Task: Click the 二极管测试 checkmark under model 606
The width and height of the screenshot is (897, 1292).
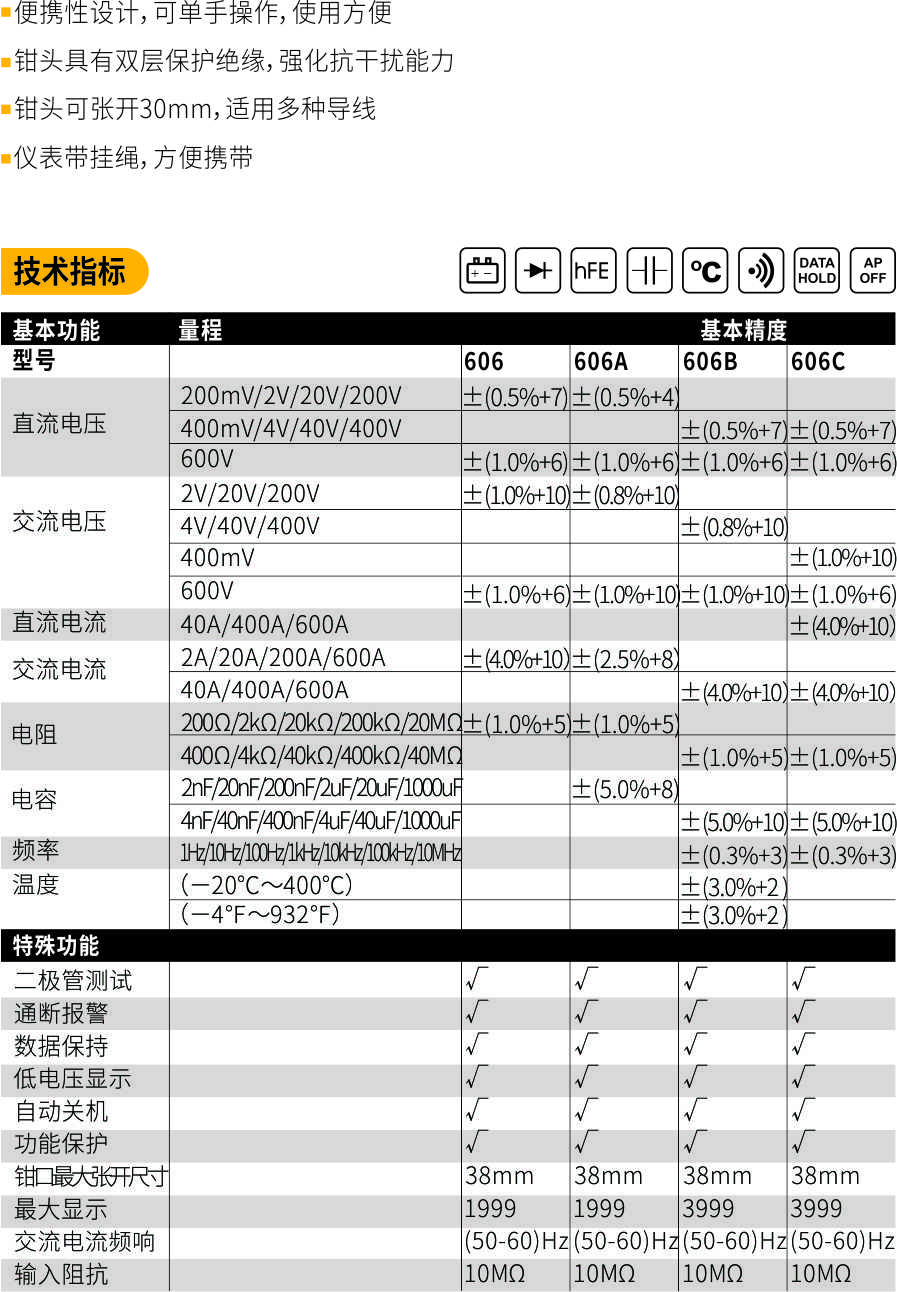Action: [x=476, y=980]
